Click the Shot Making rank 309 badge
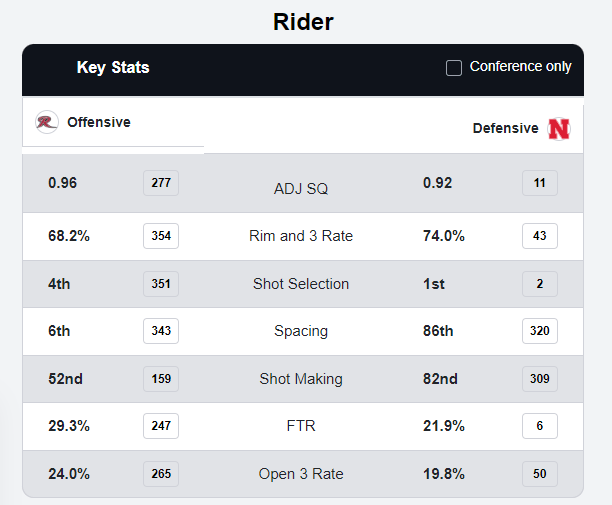 539,379
